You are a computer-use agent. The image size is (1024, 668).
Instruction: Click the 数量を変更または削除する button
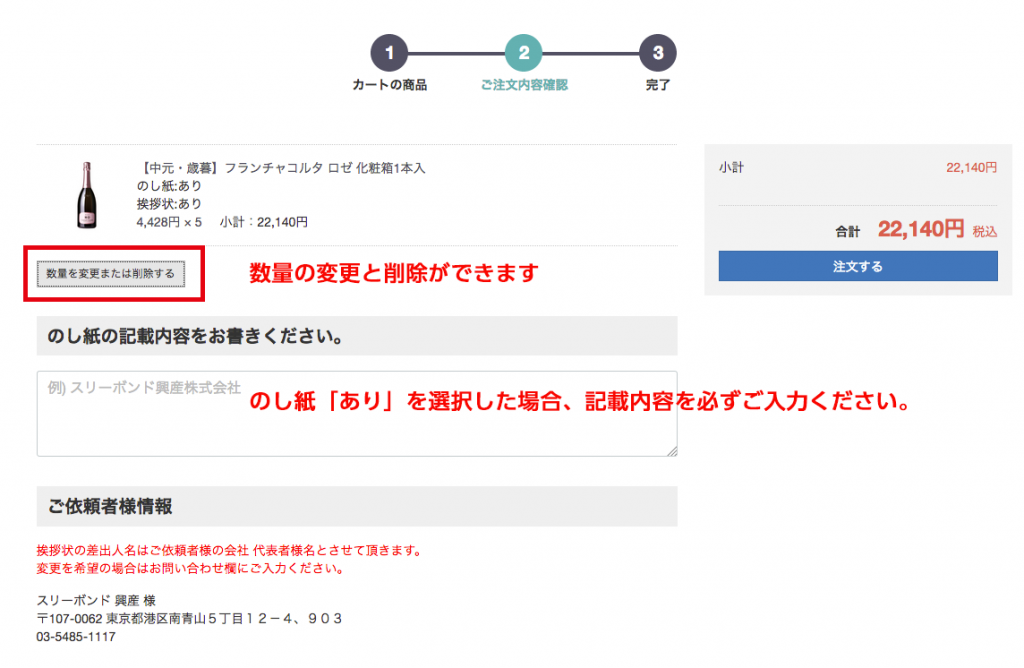click(110, 273)
